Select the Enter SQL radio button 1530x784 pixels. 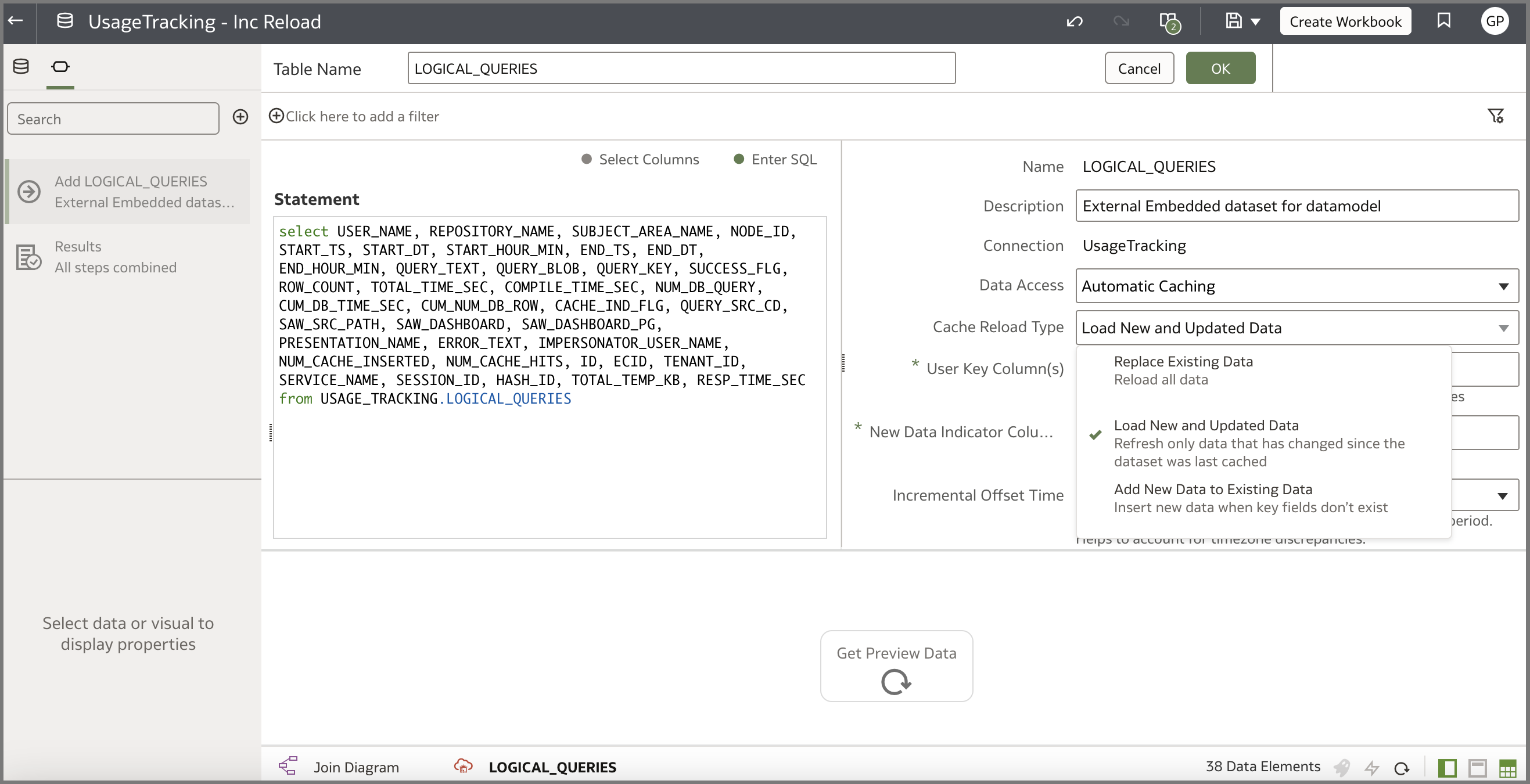(738, 159)
